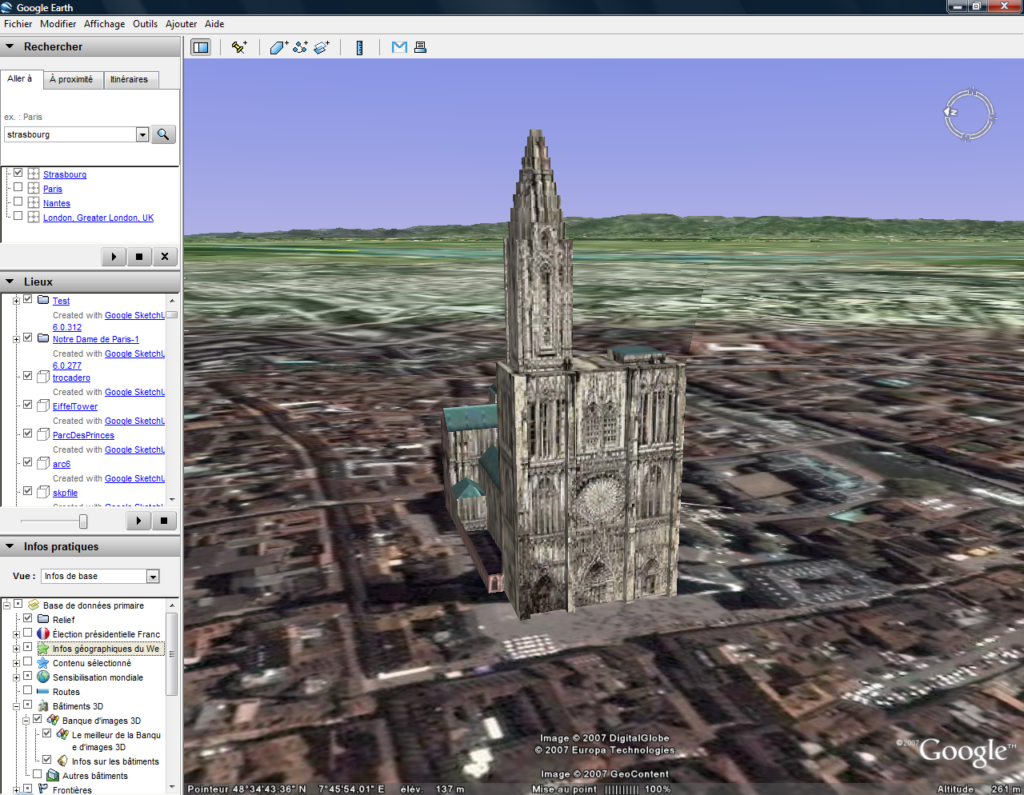Collapse the Bâtiments 3D tree node

(x=16, y=706)
